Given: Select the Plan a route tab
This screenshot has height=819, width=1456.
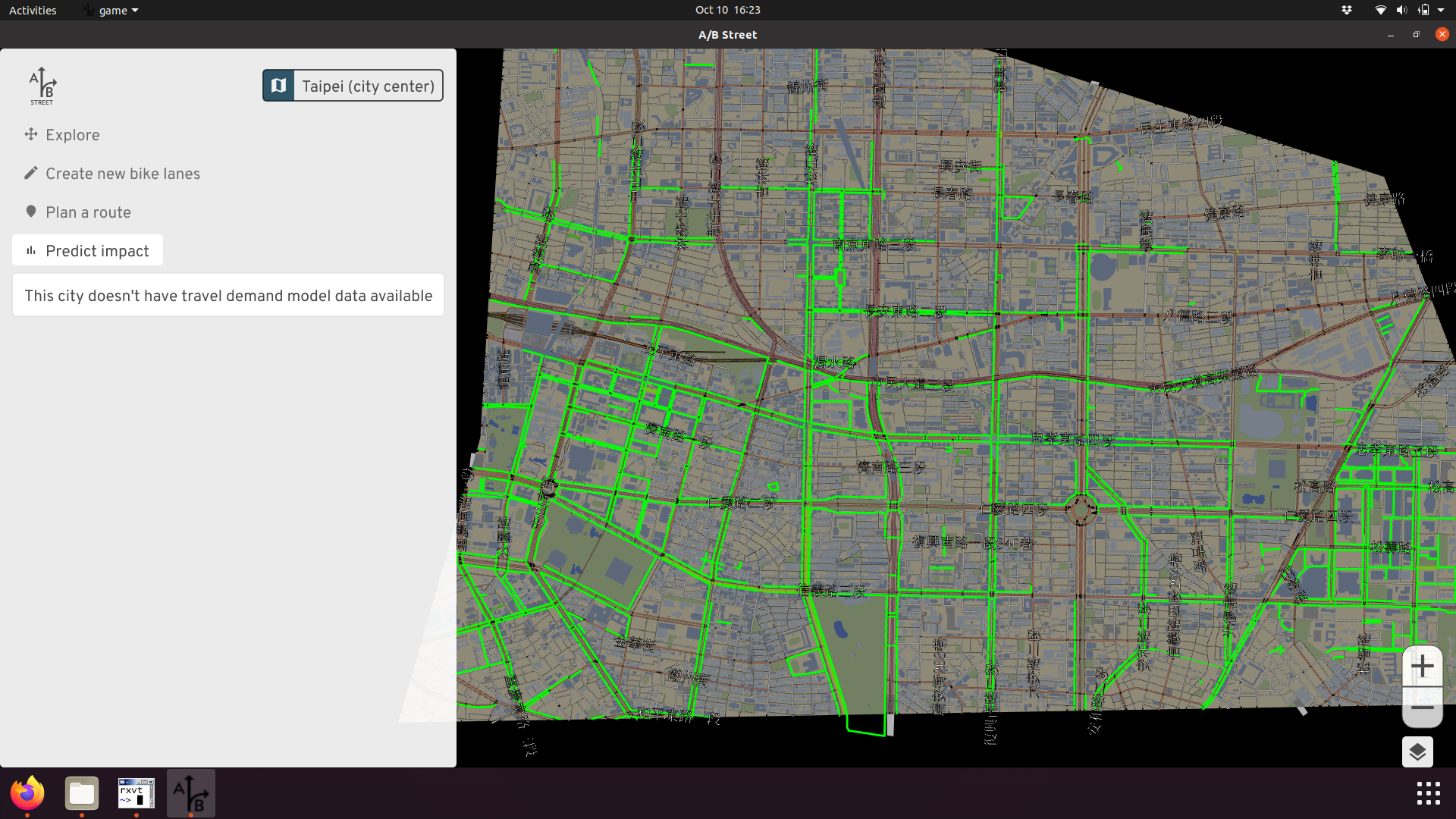Looking at the screenshot, I should 77,212.
